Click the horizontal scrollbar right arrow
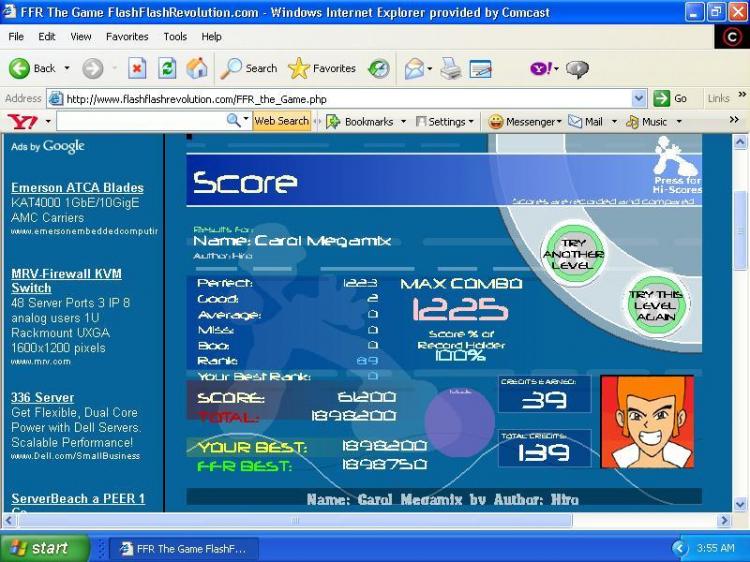 click(x=724, y=520)
